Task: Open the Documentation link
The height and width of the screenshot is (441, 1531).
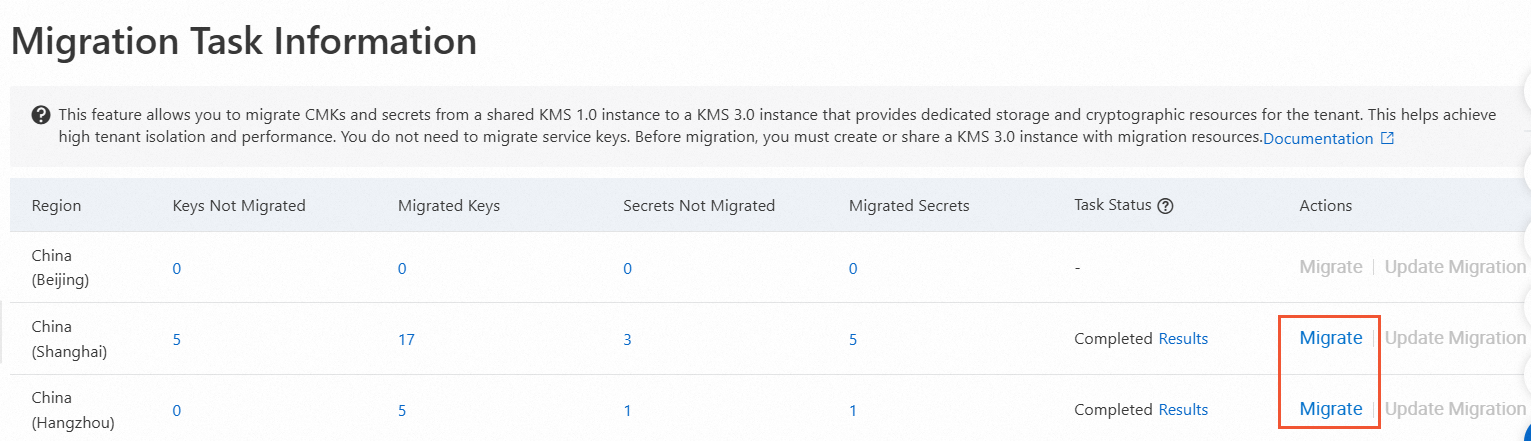Action: pyautogui.click(x=1318, y=139)
